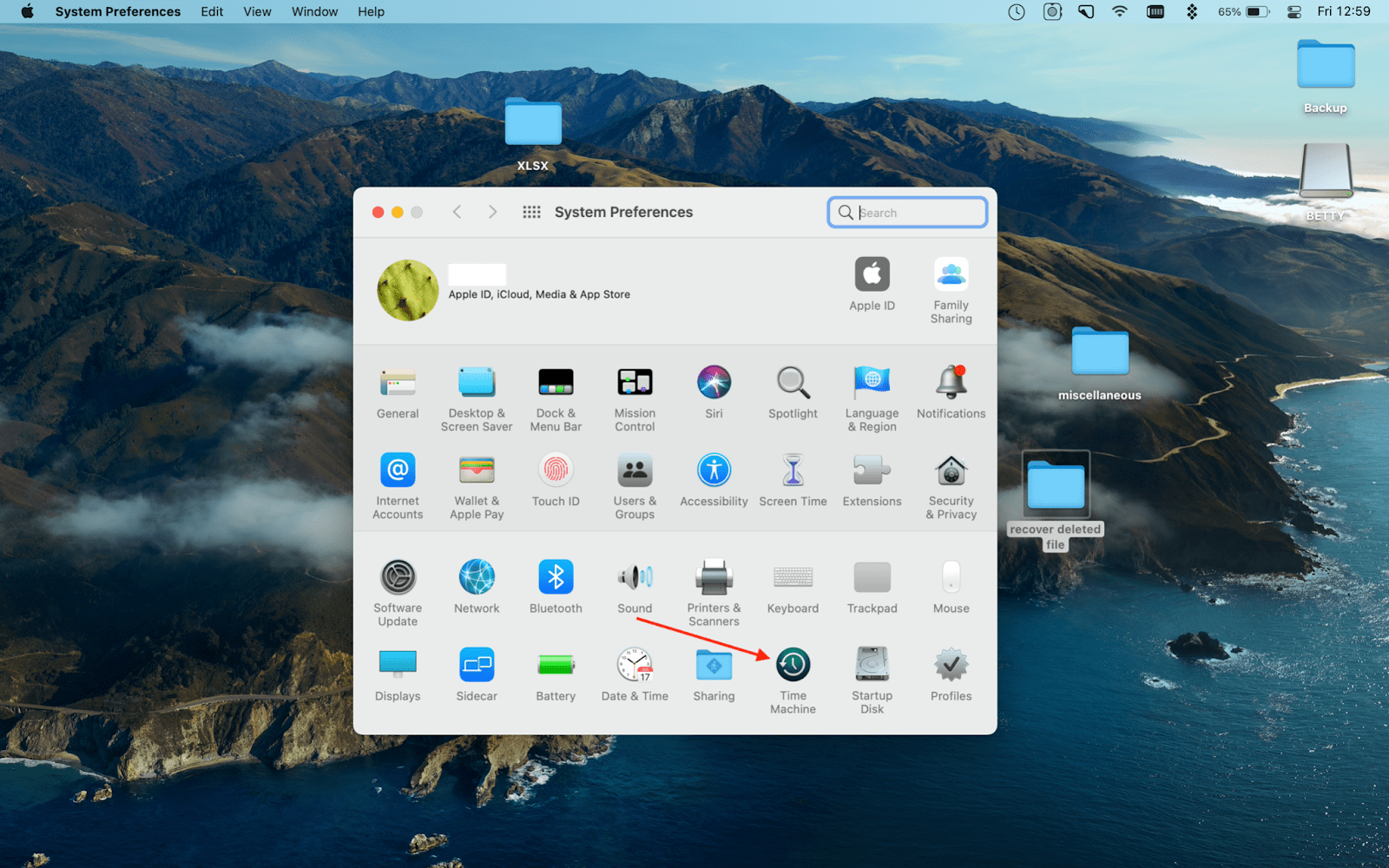Open the Edit menu
Image resolution: width=1389 pixels, height=868 pixels.
(x=212, y=11)
